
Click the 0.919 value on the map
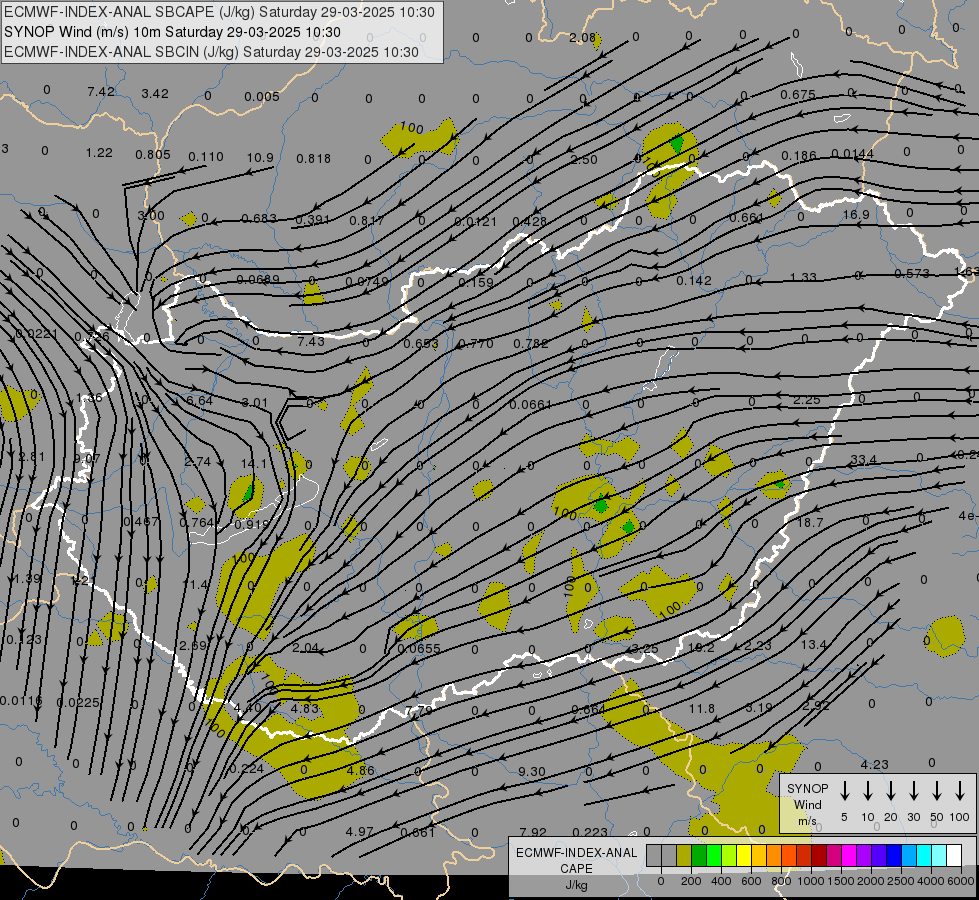(x=252, y=525)
